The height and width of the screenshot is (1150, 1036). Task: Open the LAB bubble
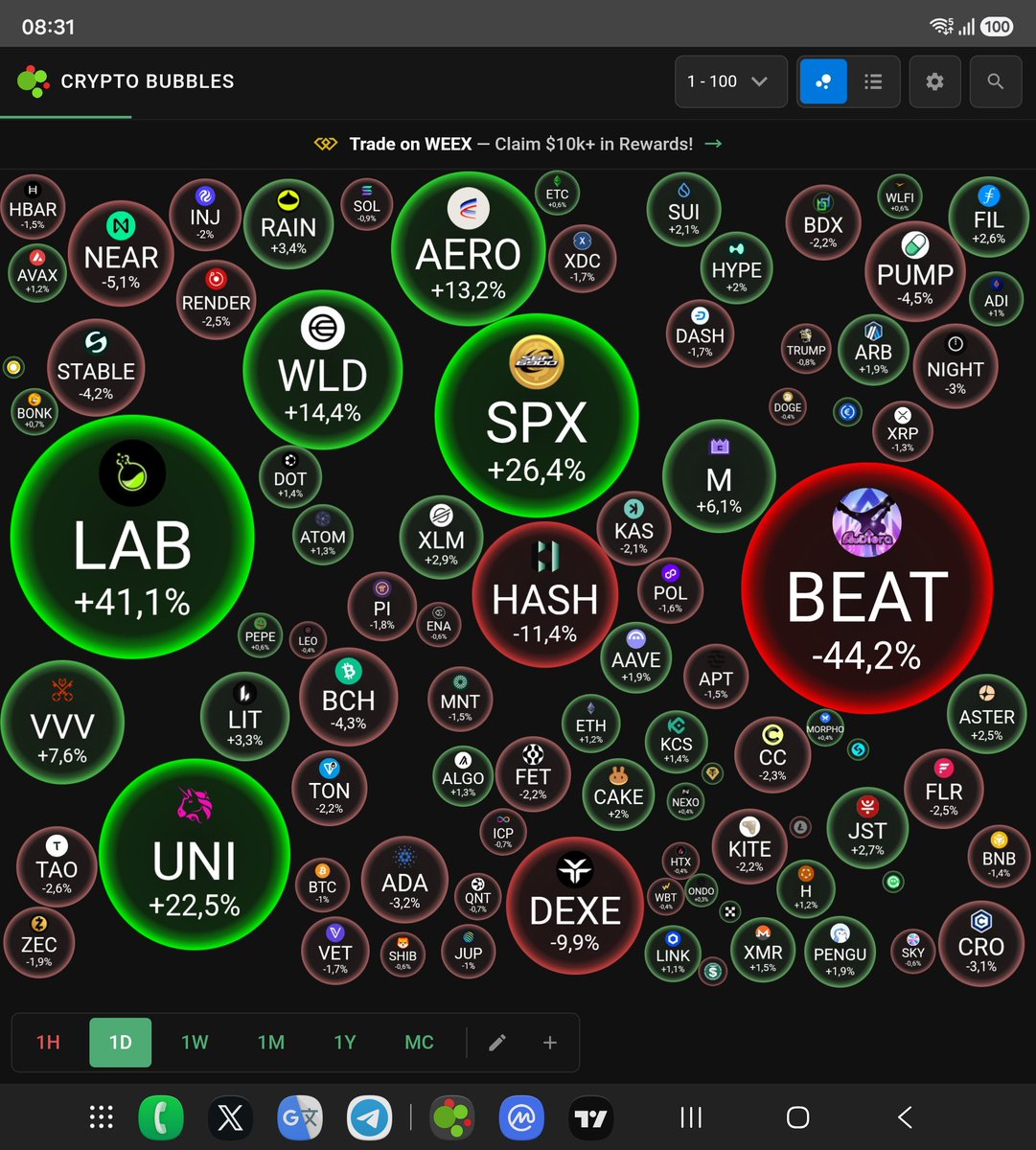tap(132, 537)
